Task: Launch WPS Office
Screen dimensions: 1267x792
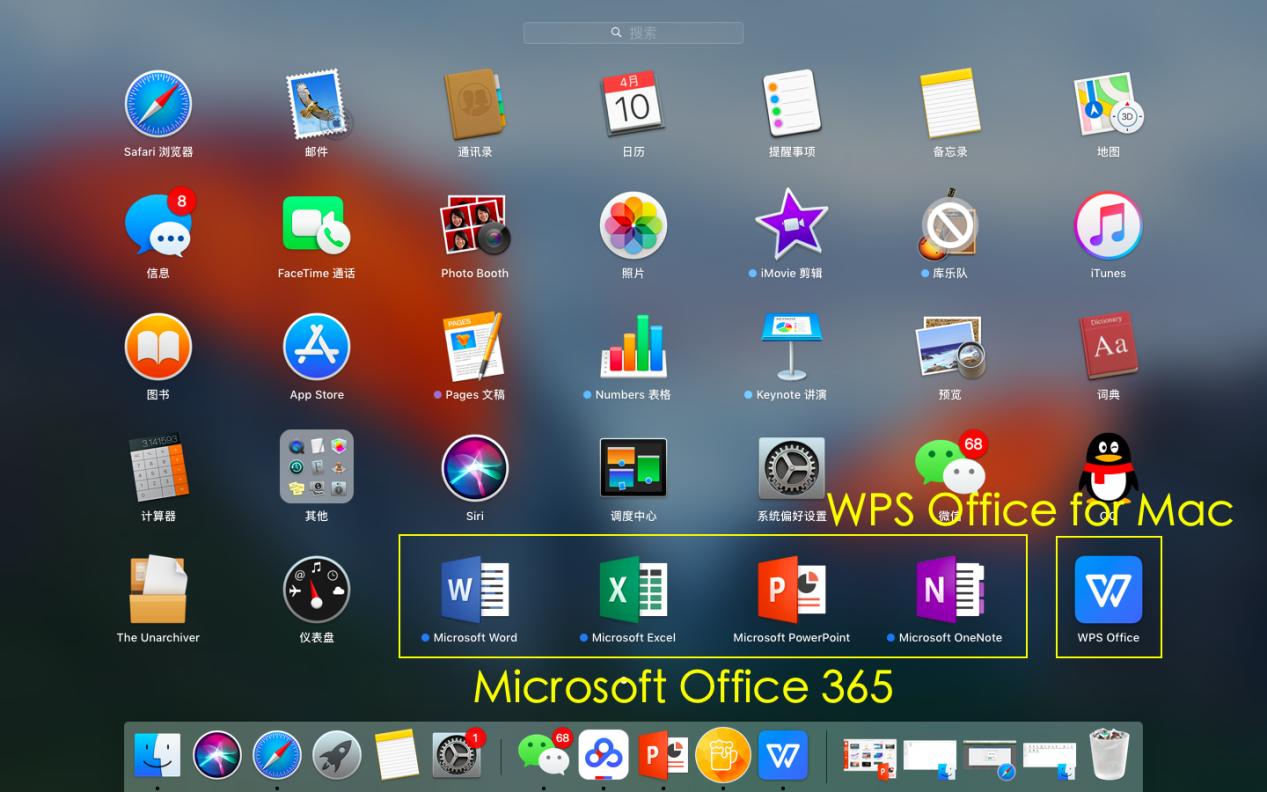Action: coord(1108,591)
